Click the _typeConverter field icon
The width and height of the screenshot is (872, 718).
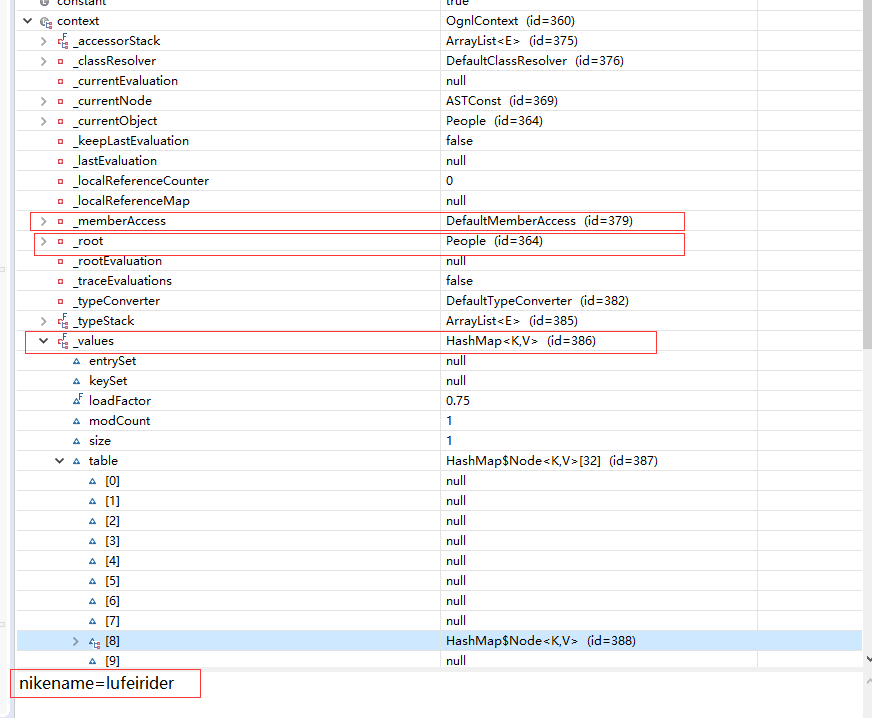tap(61, 301)
